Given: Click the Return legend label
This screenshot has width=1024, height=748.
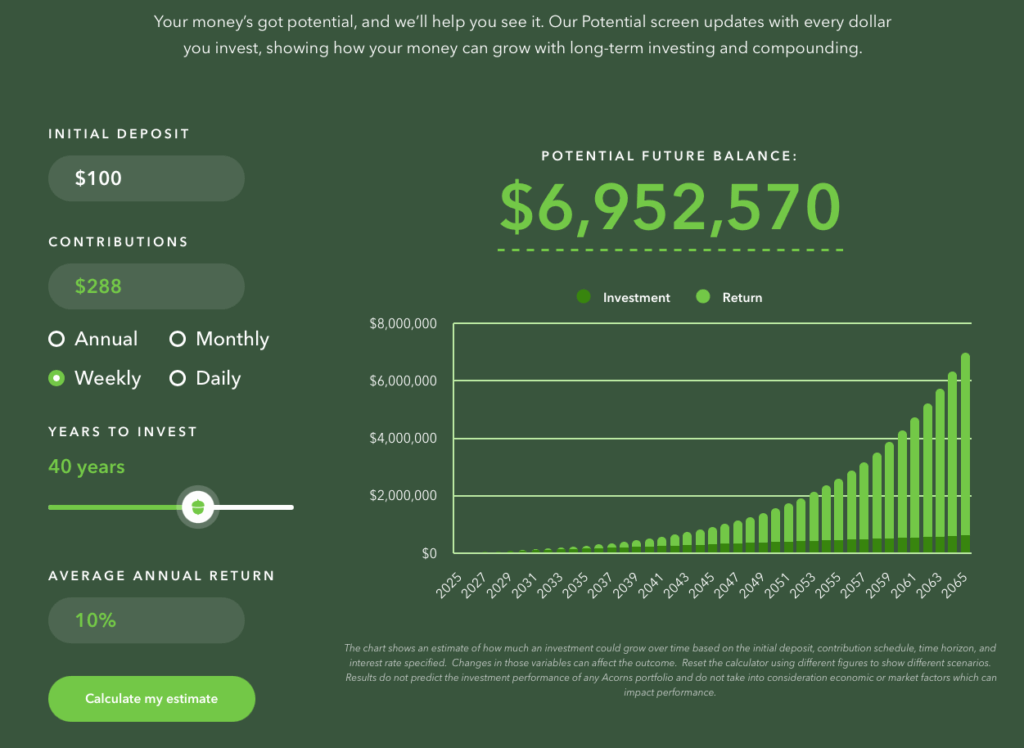Looking at the screenshot, I should (742, 297).
